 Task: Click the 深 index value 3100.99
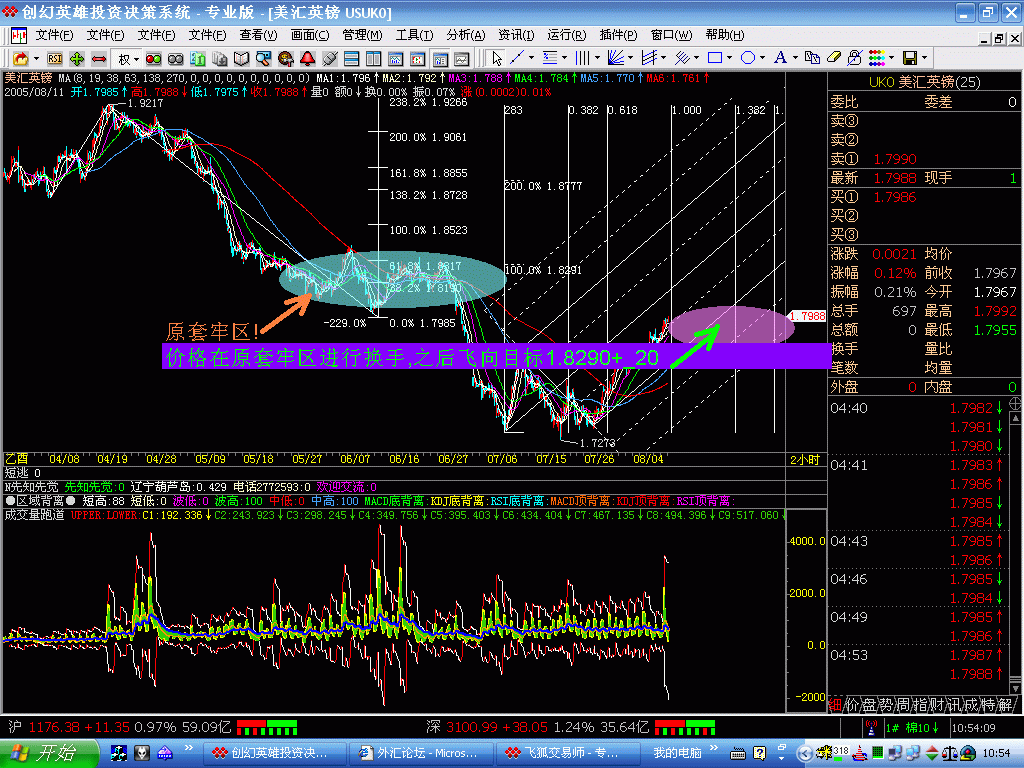pos(472,727)
